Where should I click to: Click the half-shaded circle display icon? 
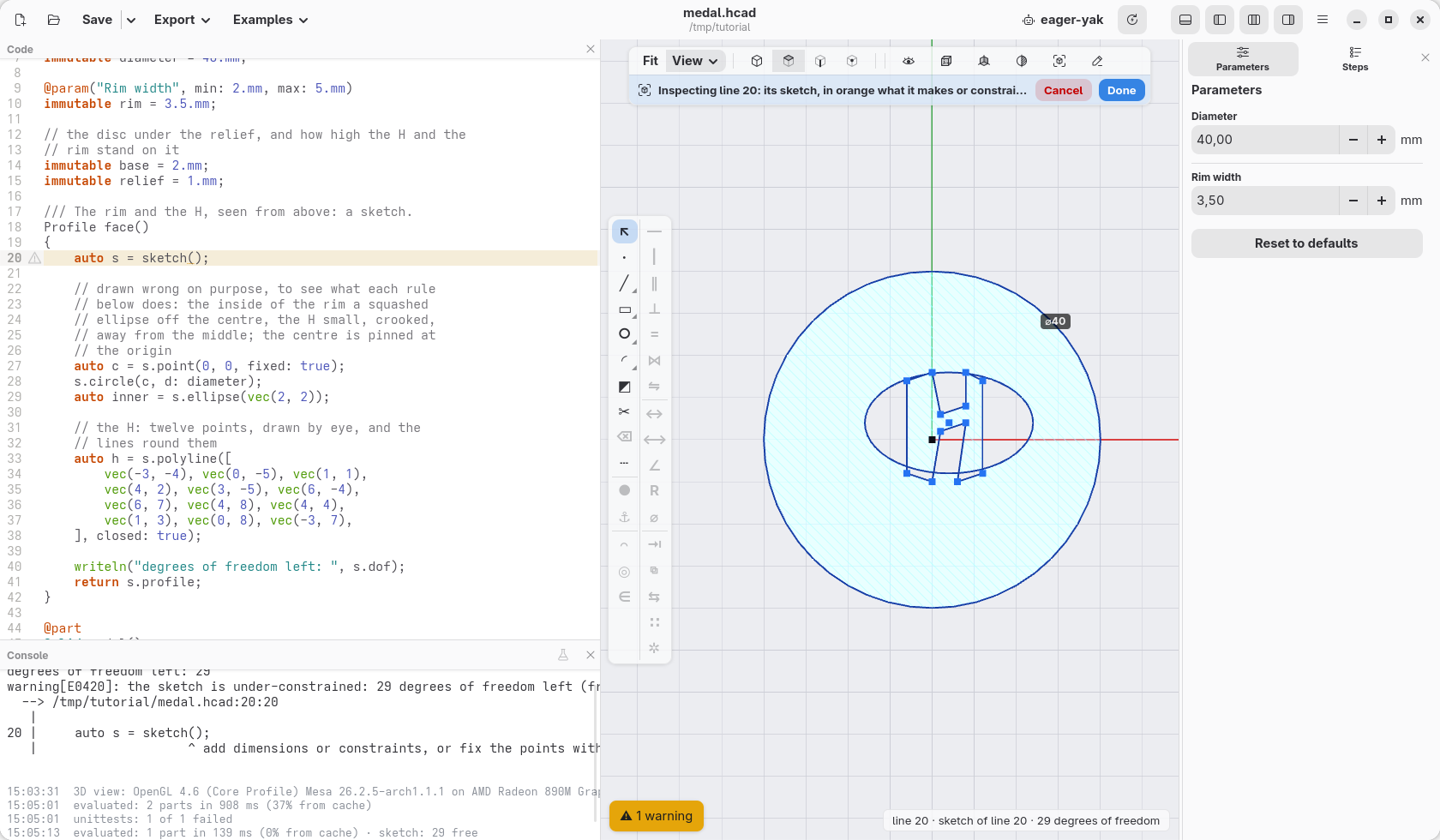[x=1022, y=61]
